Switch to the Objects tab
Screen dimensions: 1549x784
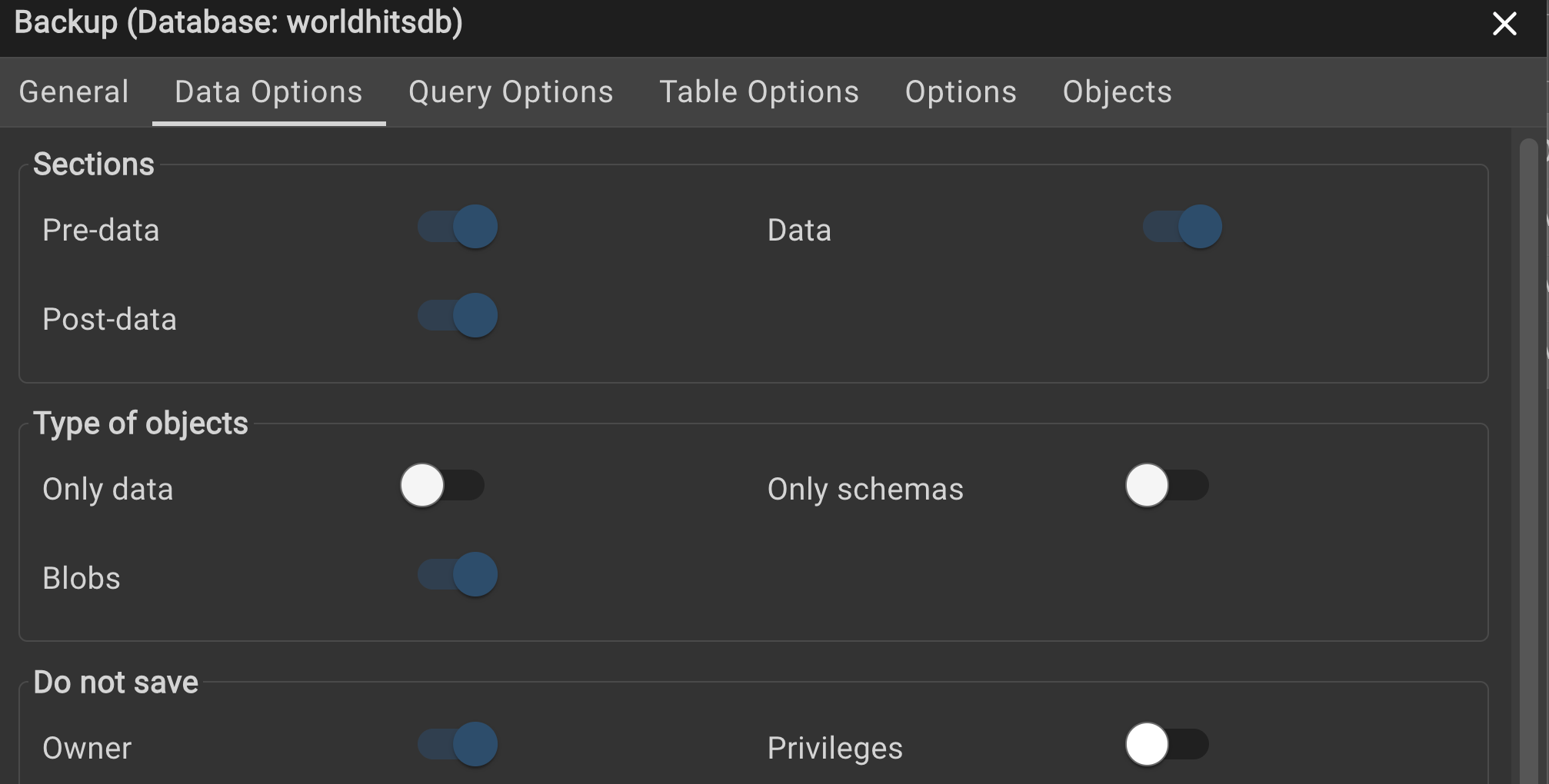point(1117,92)
